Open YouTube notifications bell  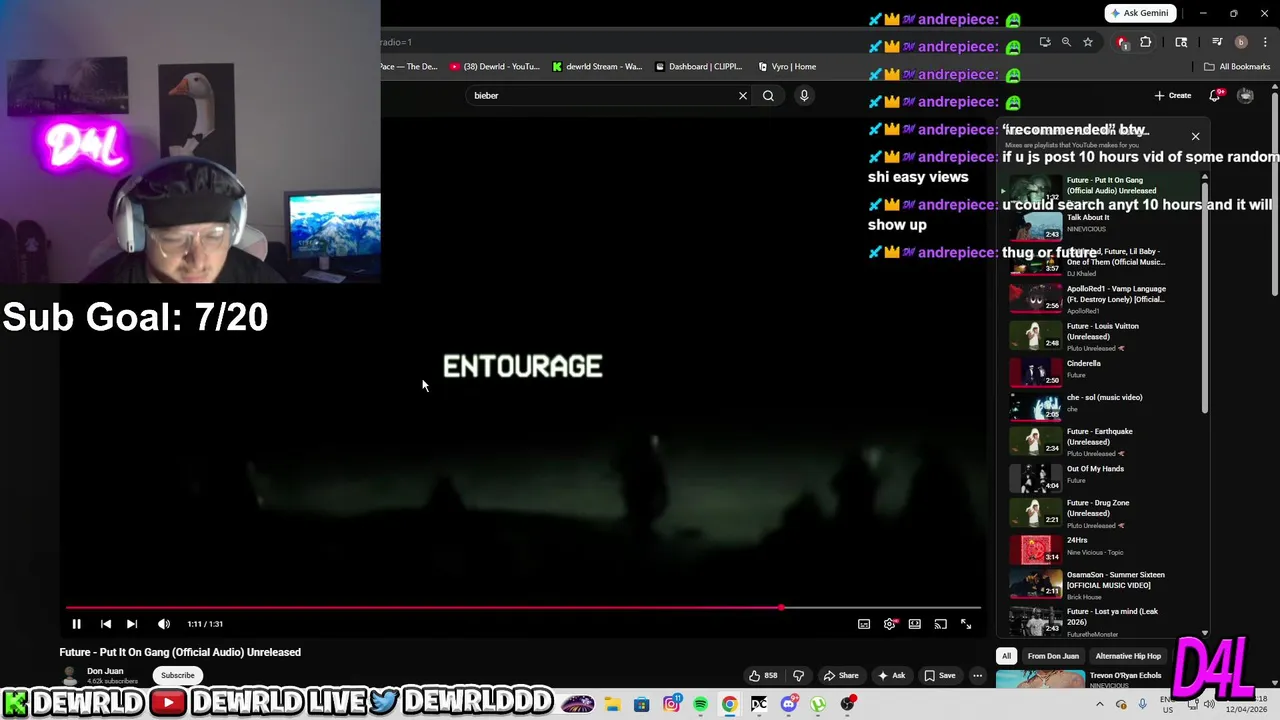1215,96
